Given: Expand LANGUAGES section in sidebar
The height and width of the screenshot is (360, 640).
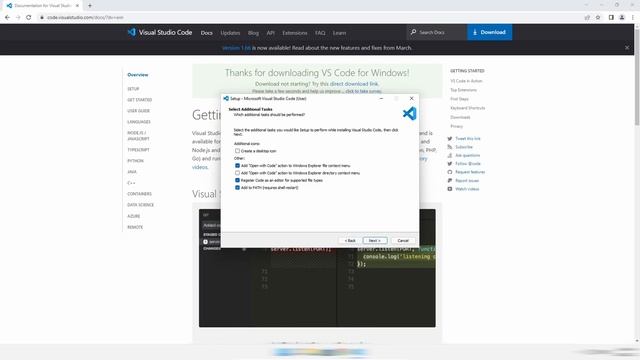Looking at the screenshot, I should (139, 122).
